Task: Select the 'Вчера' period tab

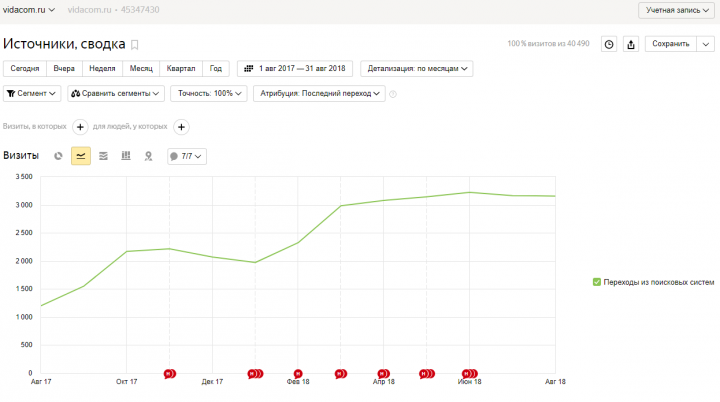Action: coord(64,68)
